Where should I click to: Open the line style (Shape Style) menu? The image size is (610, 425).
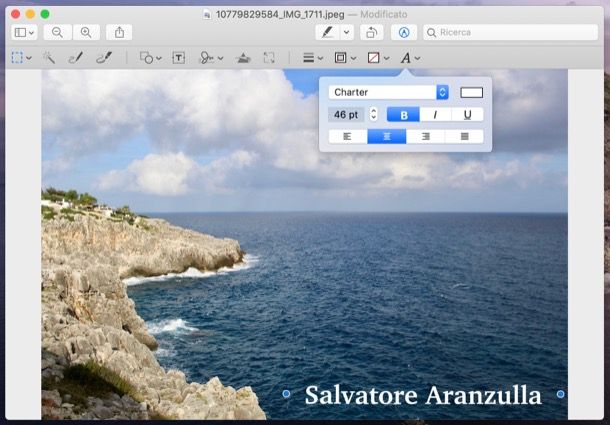point(309,58)
